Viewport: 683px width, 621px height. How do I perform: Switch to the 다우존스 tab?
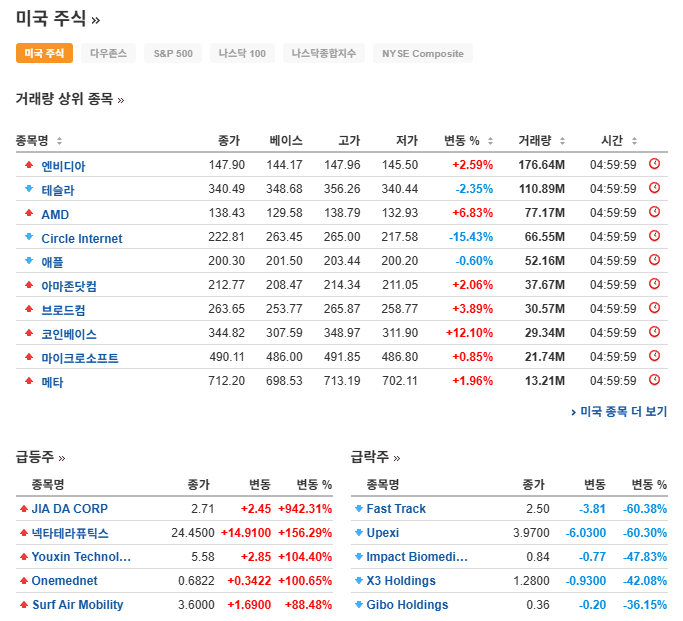click(x=108, y=53)
